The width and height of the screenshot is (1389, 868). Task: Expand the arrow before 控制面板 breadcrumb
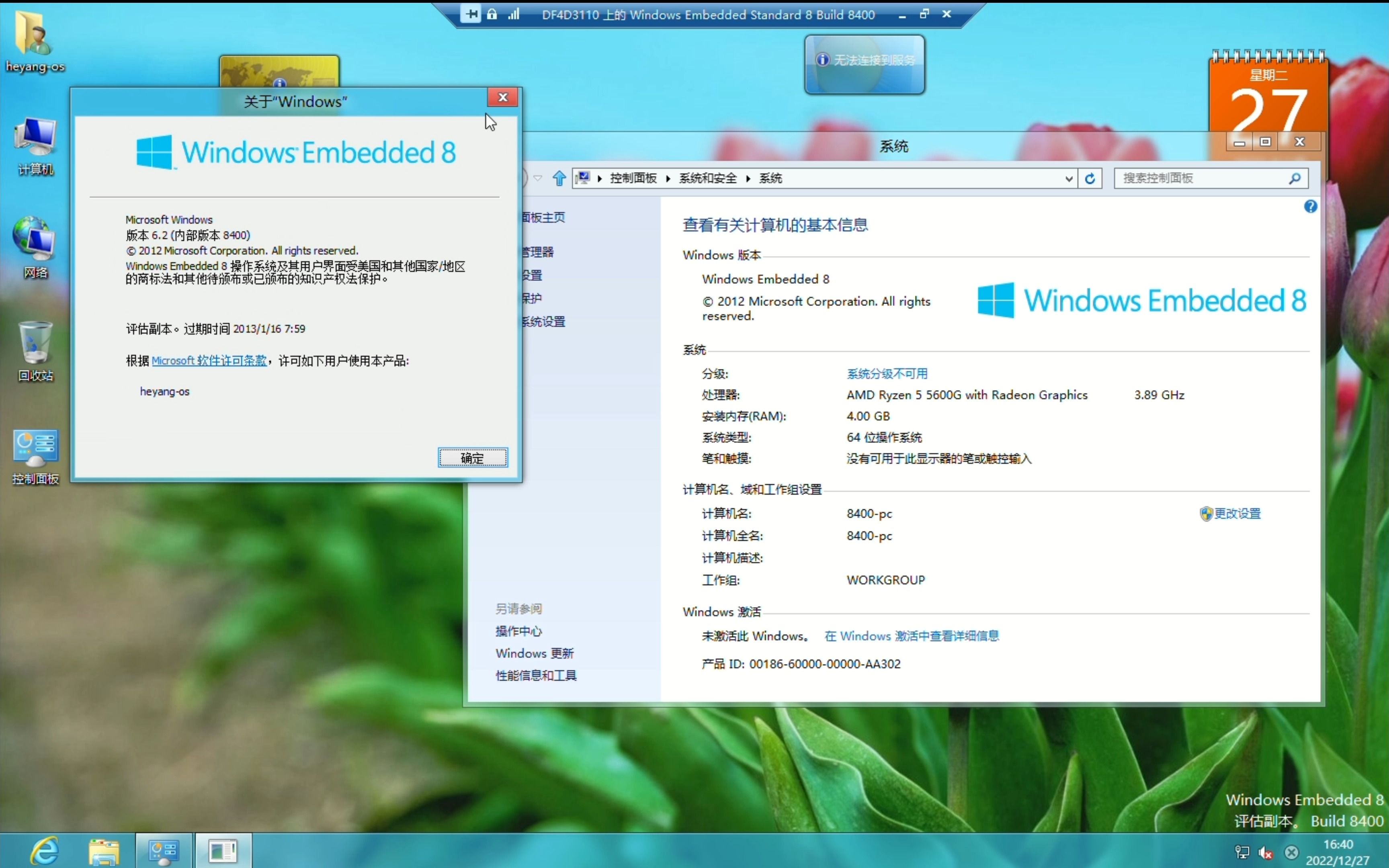(x=599, y=178)
